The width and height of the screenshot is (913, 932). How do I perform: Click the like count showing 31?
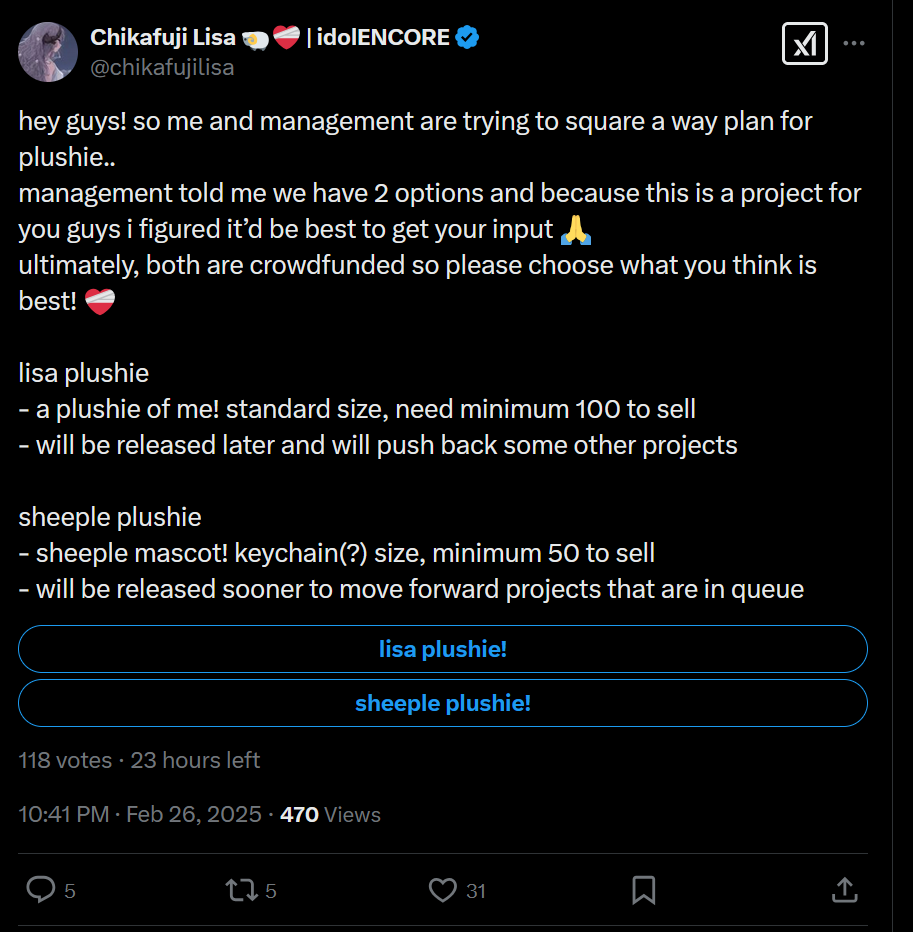point(476,890)
